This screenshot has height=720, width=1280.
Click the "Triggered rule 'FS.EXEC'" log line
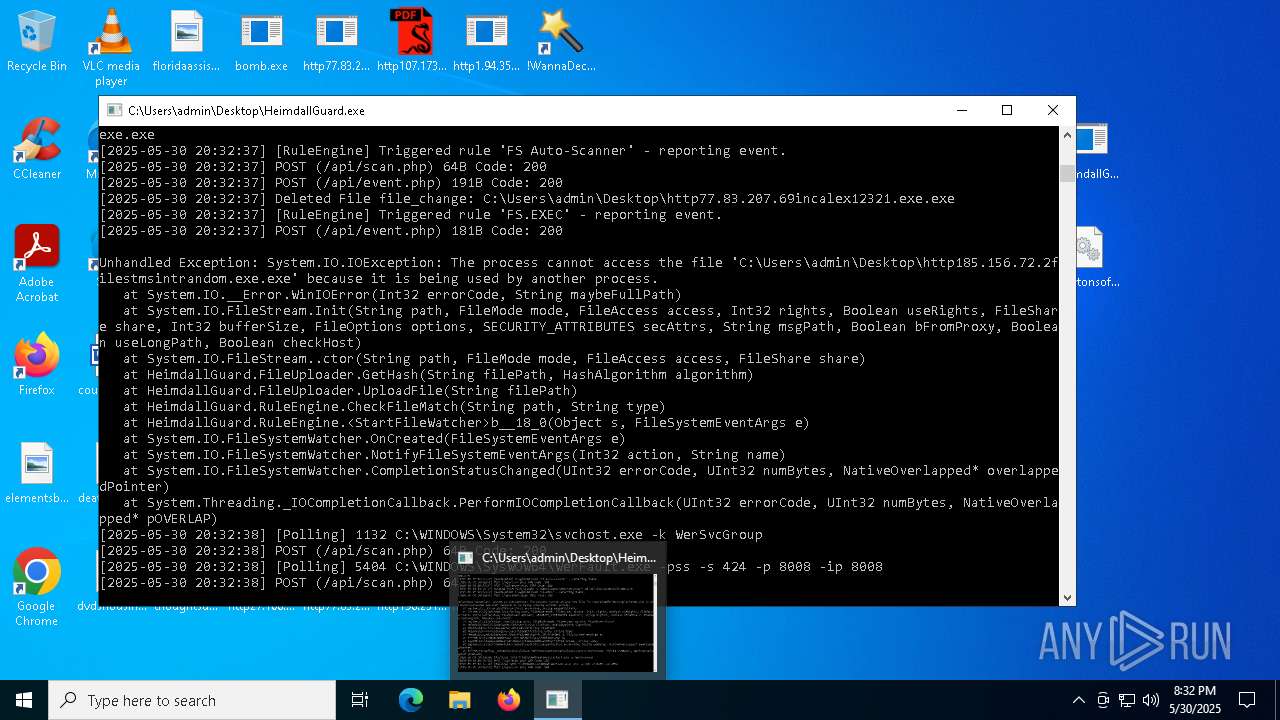pos(411,215)
